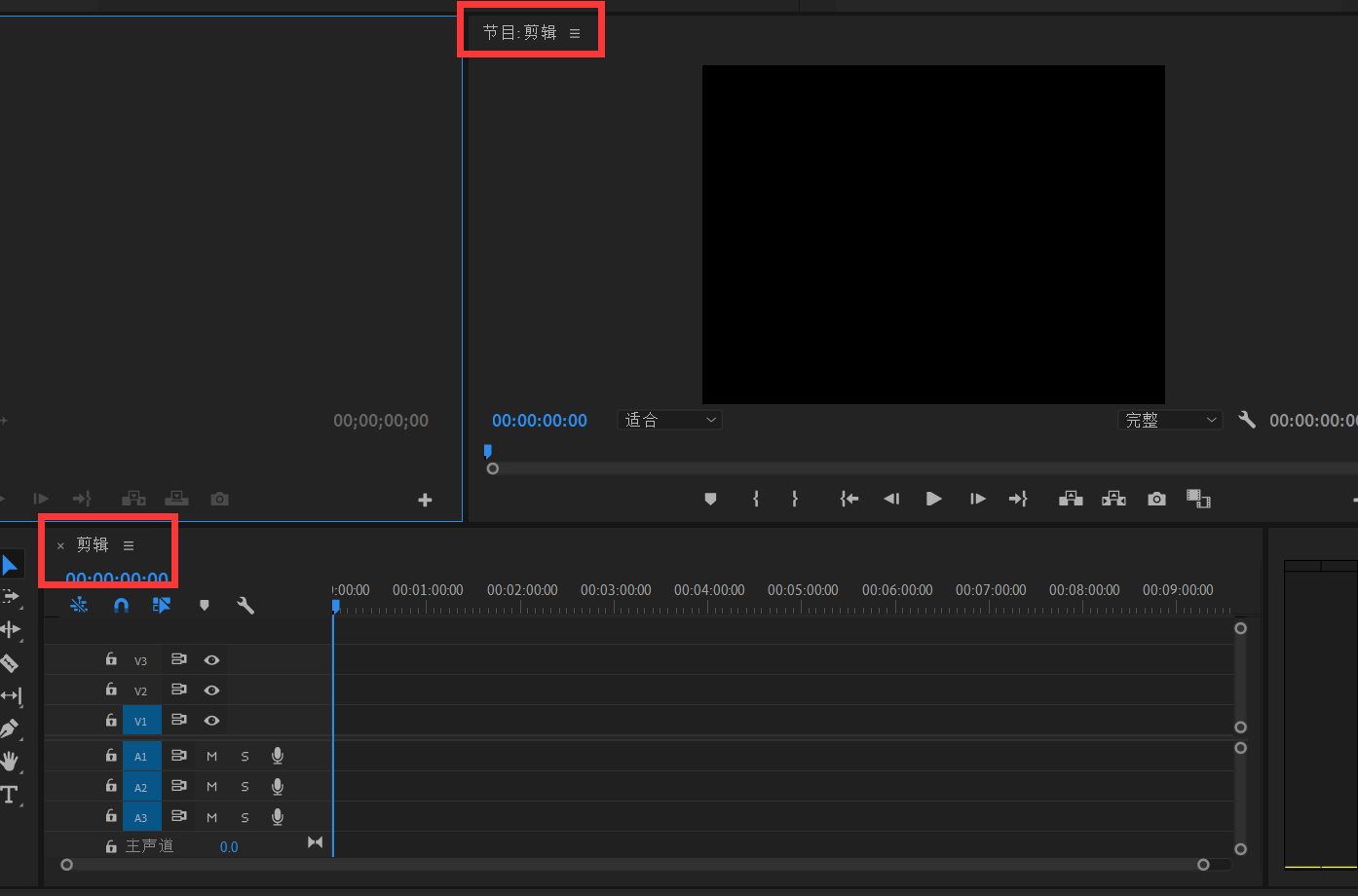Viewport: 1358px width, 896px height.
Task: Step forward one frame in Program monitor
Action: click(977, 499)
